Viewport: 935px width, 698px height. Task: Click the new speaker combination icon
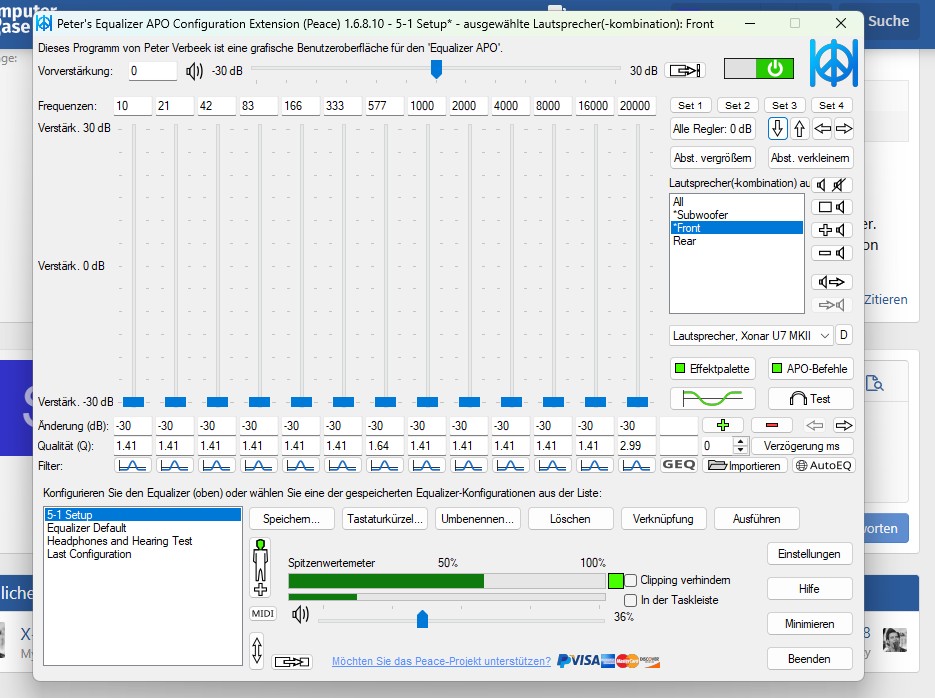click(x=831, y=207)
